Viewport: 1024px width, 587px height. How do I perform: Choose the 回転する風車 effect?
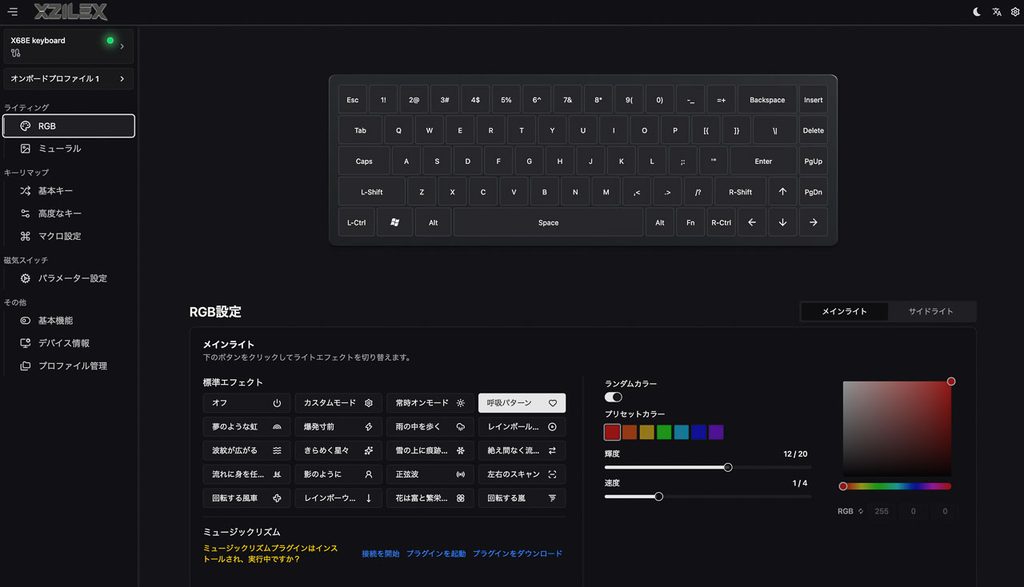[246, 498]
